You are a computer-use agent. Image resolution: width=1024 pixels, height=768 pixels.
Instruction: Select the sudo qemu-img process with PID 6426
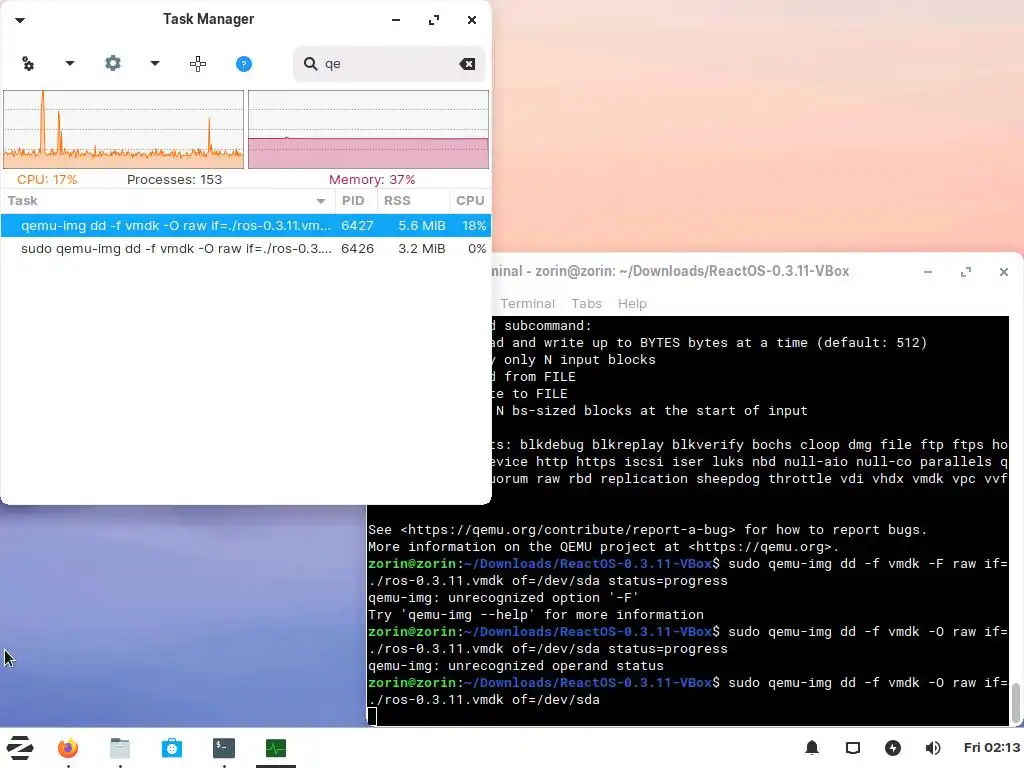(246, 249)
